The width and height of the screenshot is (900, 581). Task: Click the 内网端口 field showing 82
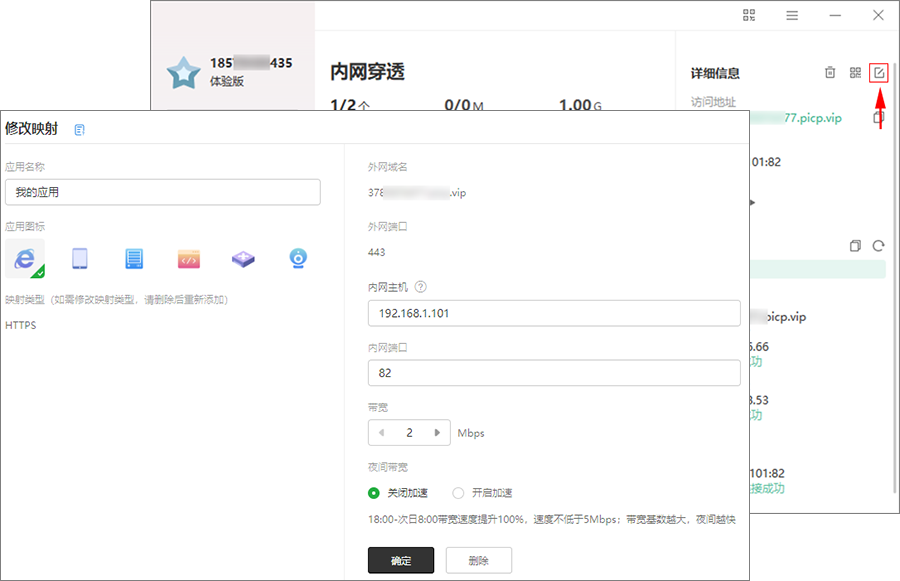554,373
